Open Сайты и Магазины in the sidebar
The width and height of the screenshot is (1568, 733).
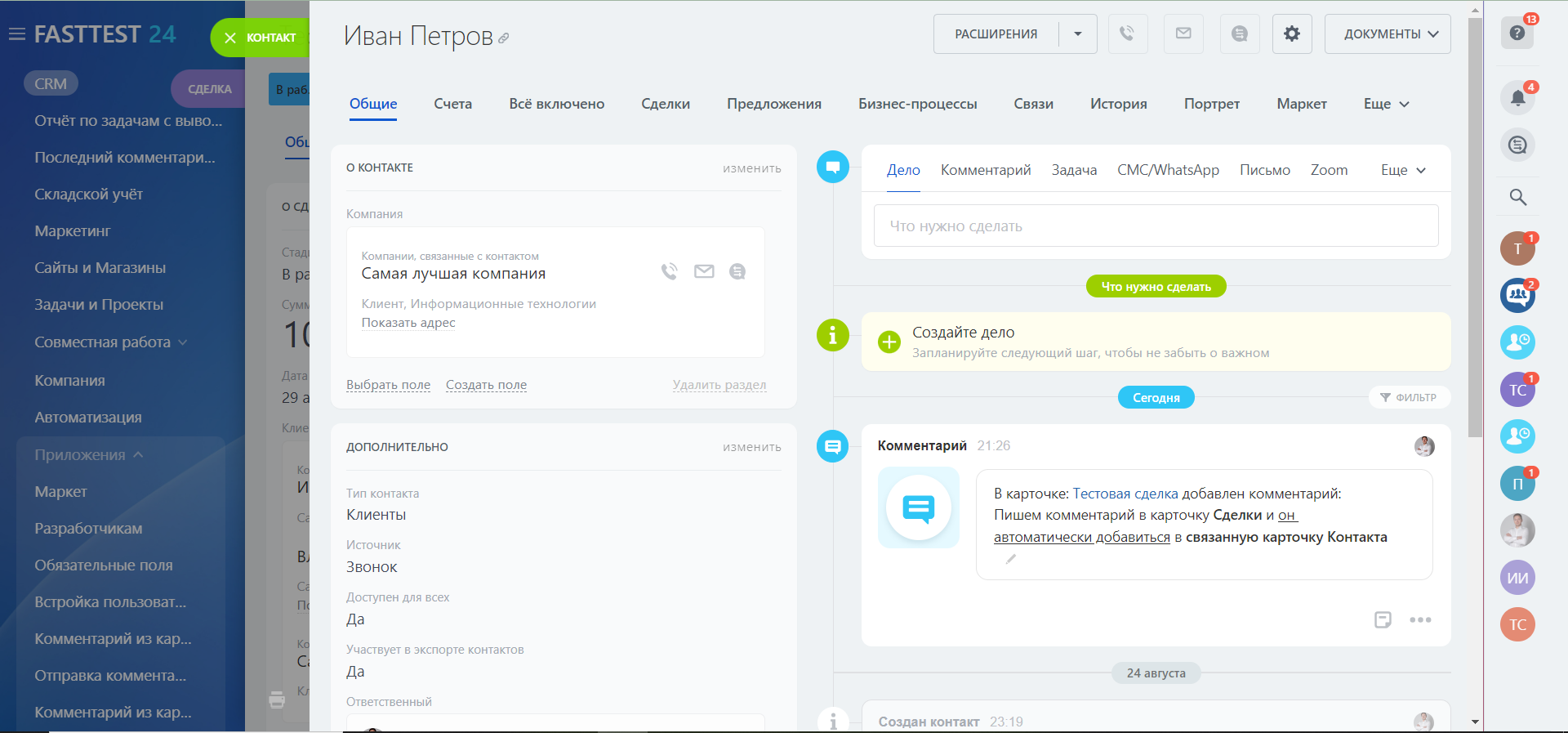(100, 268)
